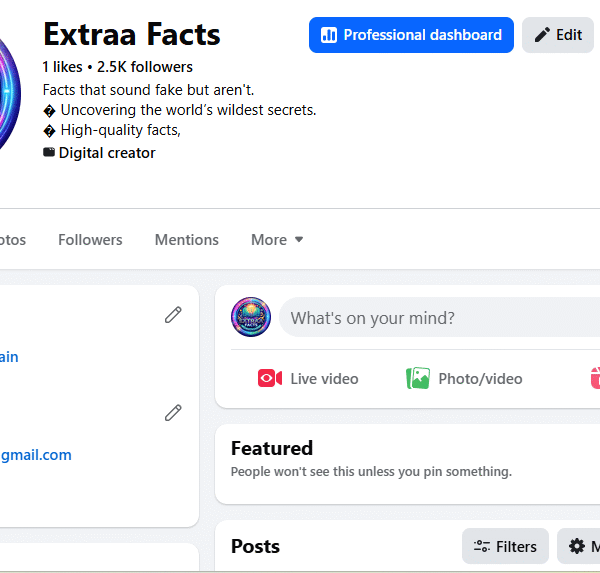The height and width of the screenshot is (573, 600).
Task: Click the Featured section heading
Action: 272,448
